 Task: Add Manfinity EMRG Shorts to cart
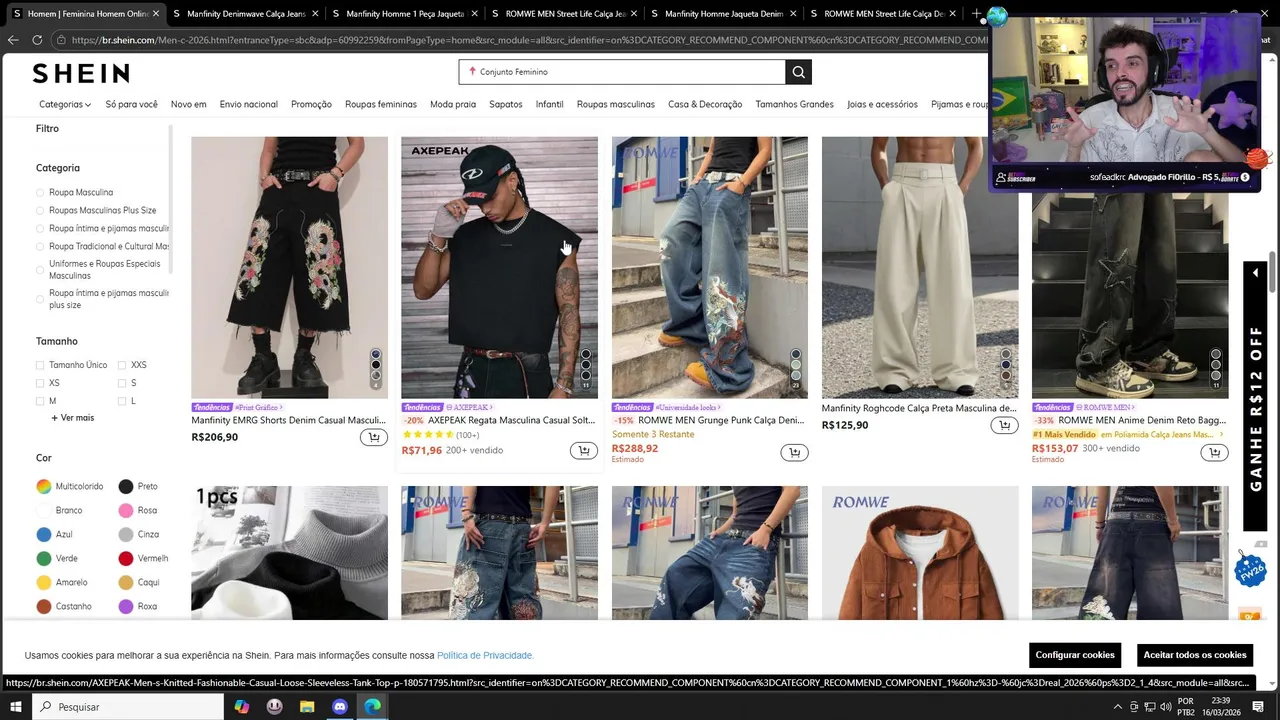click(x=374, y=437)
